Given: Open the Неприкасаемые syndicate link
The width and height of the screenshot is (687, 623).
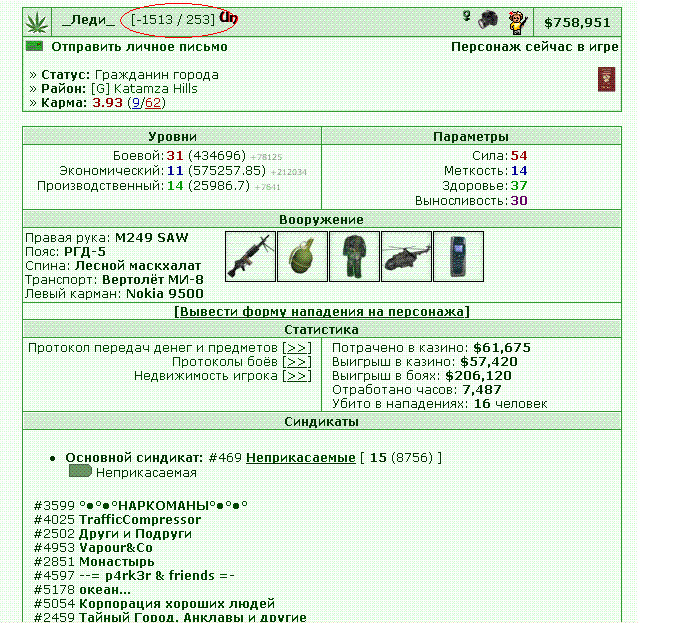Looking at the screenshot, I should point(301,458).
